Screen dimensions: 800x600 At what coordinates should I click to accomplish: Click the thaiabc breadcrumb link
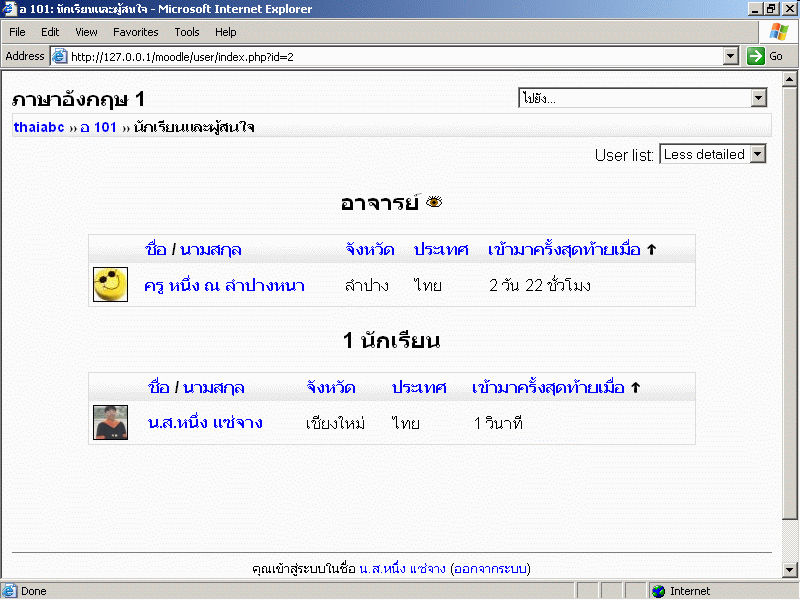click(x=39, y=127)
